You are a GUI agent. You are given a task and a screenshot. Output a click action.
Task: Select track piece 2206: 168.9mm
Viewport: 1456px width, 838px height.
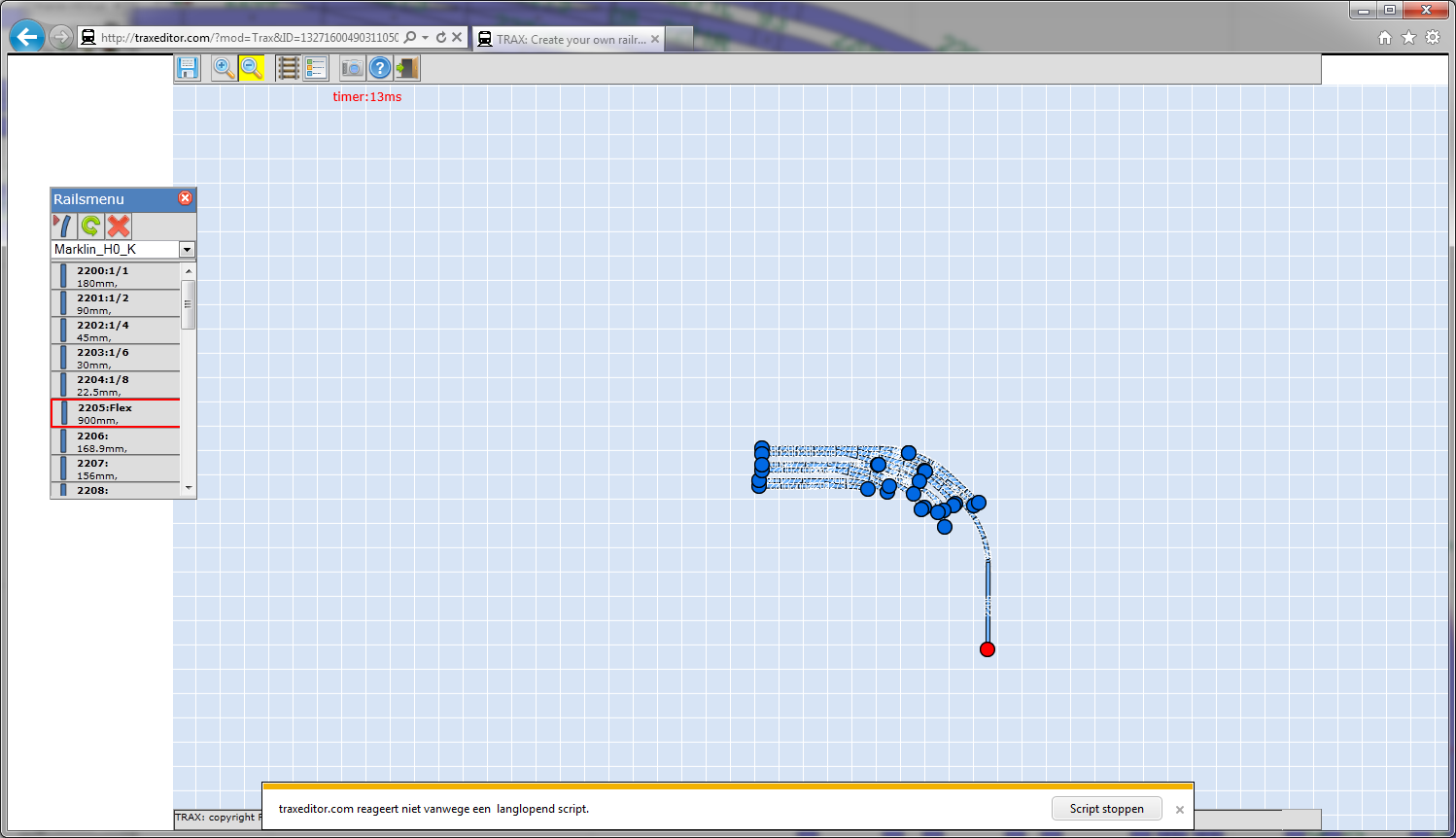pos(116,441)
